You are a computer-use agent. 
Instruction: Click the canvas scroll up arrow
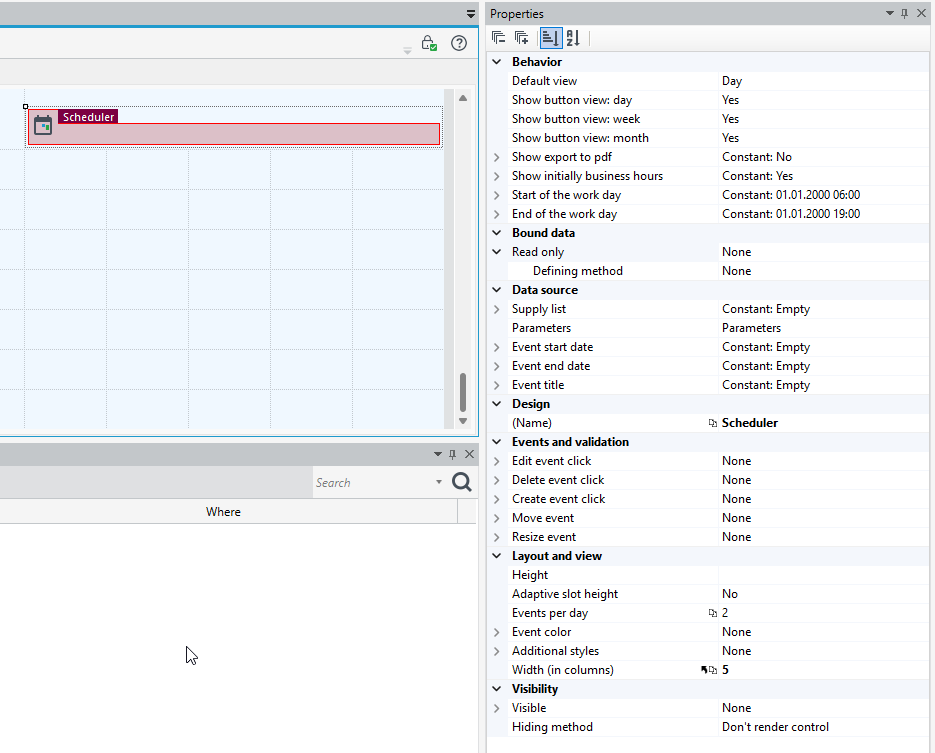pos(463,98)
